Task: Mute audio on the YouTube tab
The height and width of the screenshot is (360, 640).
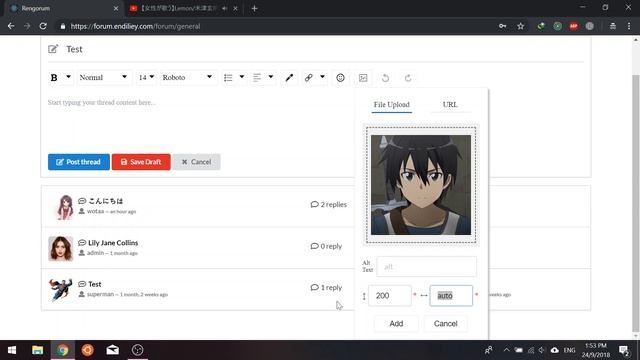Action: 224,8
